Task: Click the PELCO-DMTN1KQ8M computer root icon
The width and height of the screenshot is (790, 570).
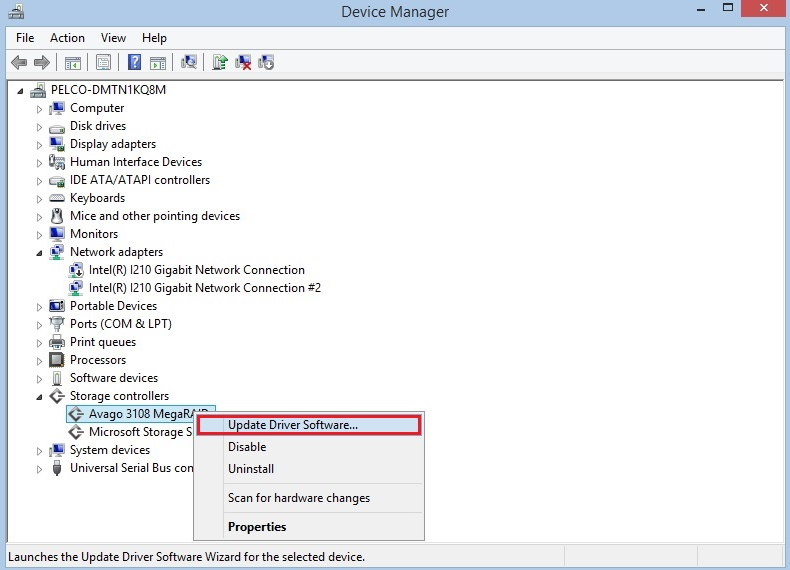Action: click(38, 90)
